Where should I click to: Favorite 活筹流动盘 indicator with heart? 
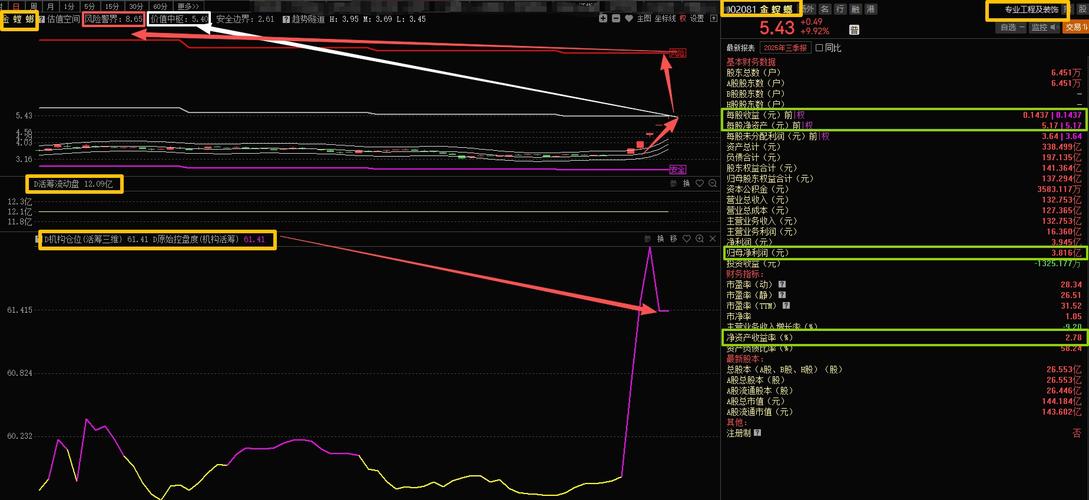tap(699, 183)
